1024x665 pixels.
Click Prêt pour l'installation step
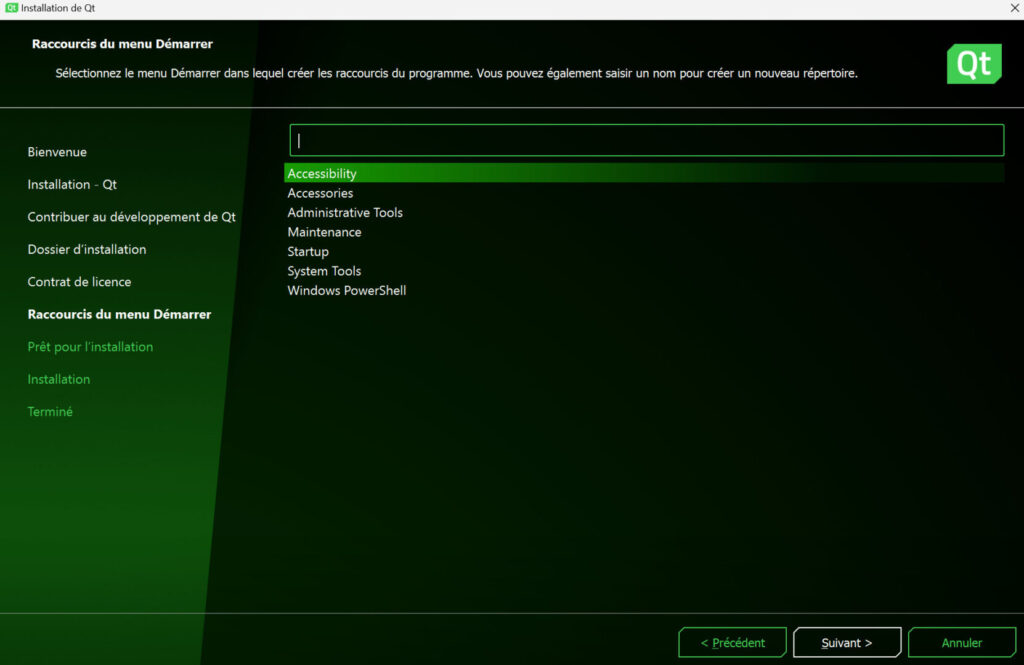(90, 347)
